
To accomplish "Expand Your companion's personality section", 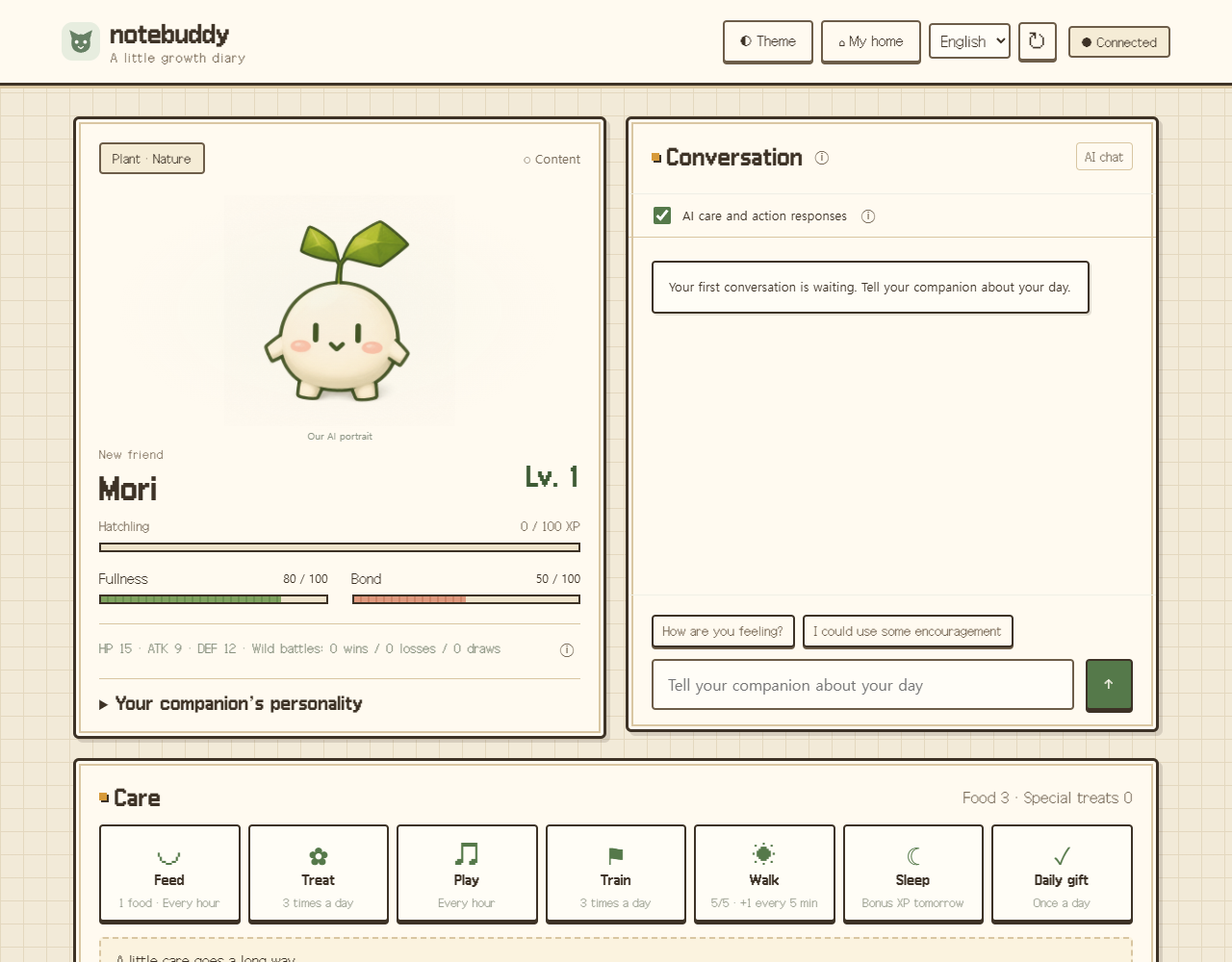I will pos(230,704).
